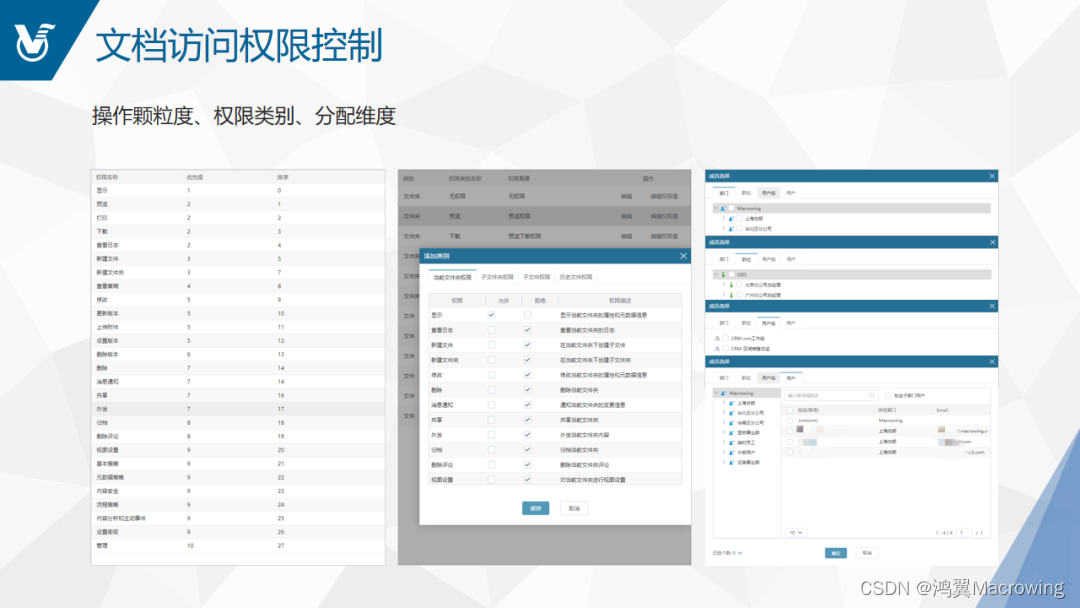Click department icon beside 外部用户

[x=731, y=452]
